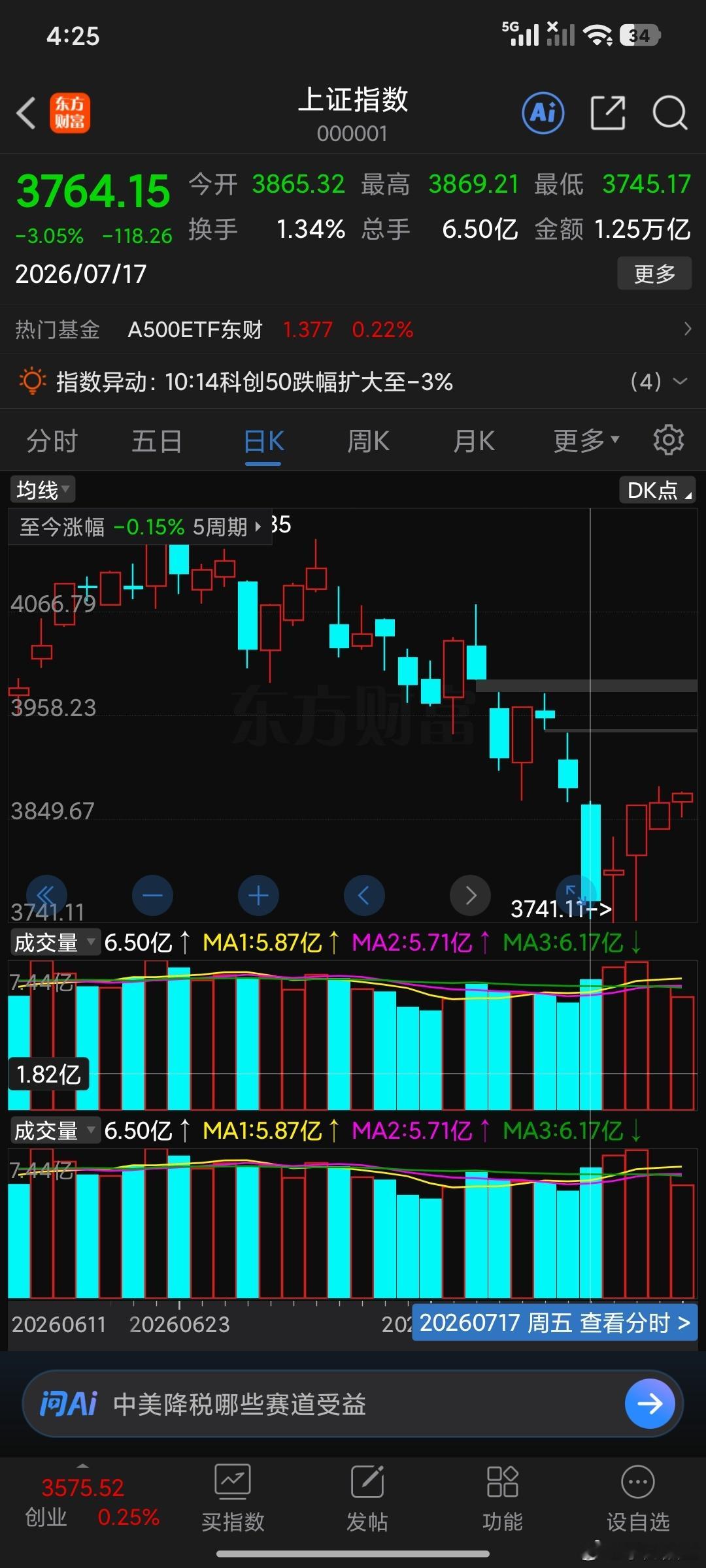Open 热门基金 row right chevron
Screen dimensions: 706x1568
(x=687, y=329)
